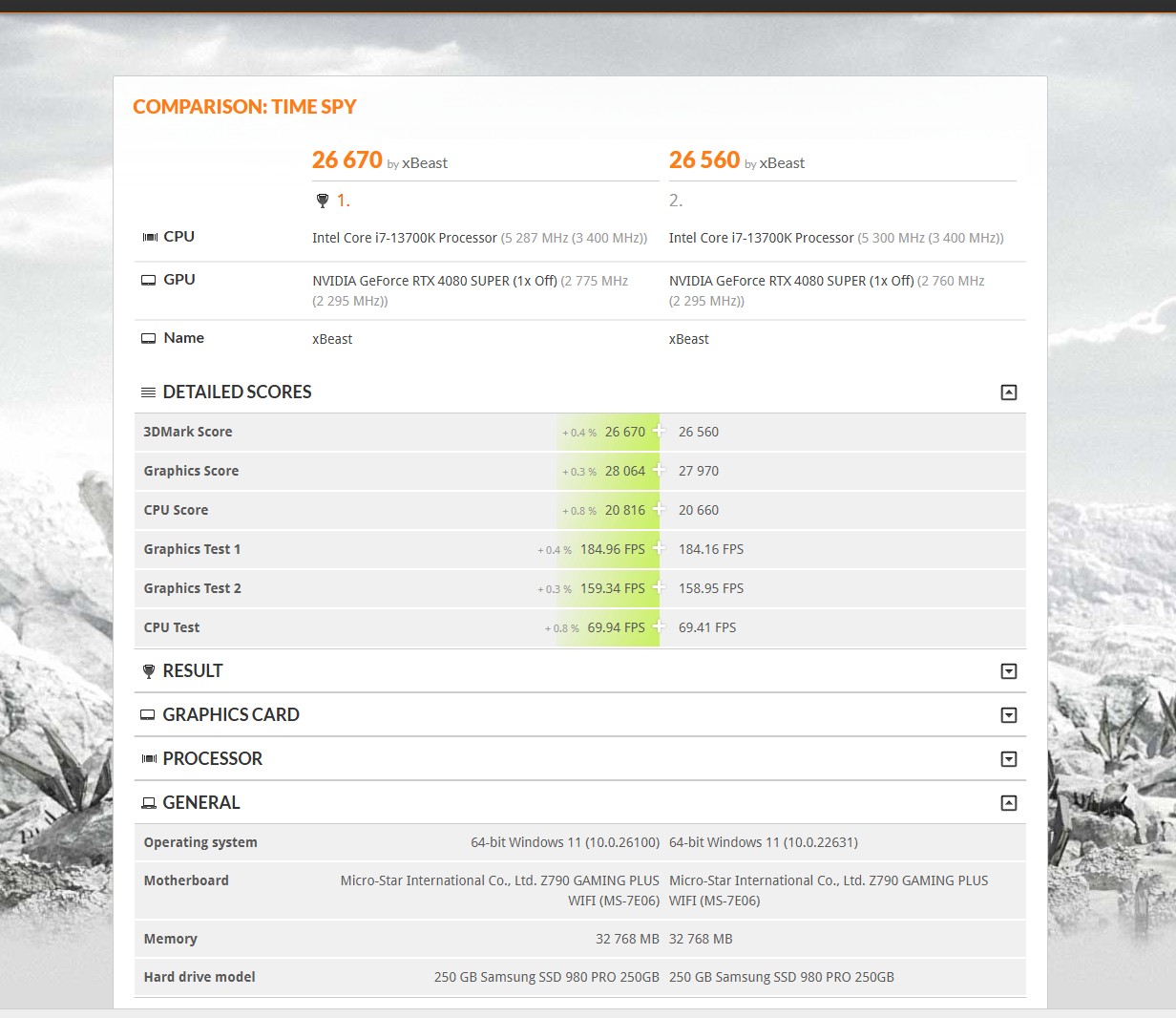Select the second result's Intel Core i7-13700K text
1176x1018 pixels.
point(762,238)
